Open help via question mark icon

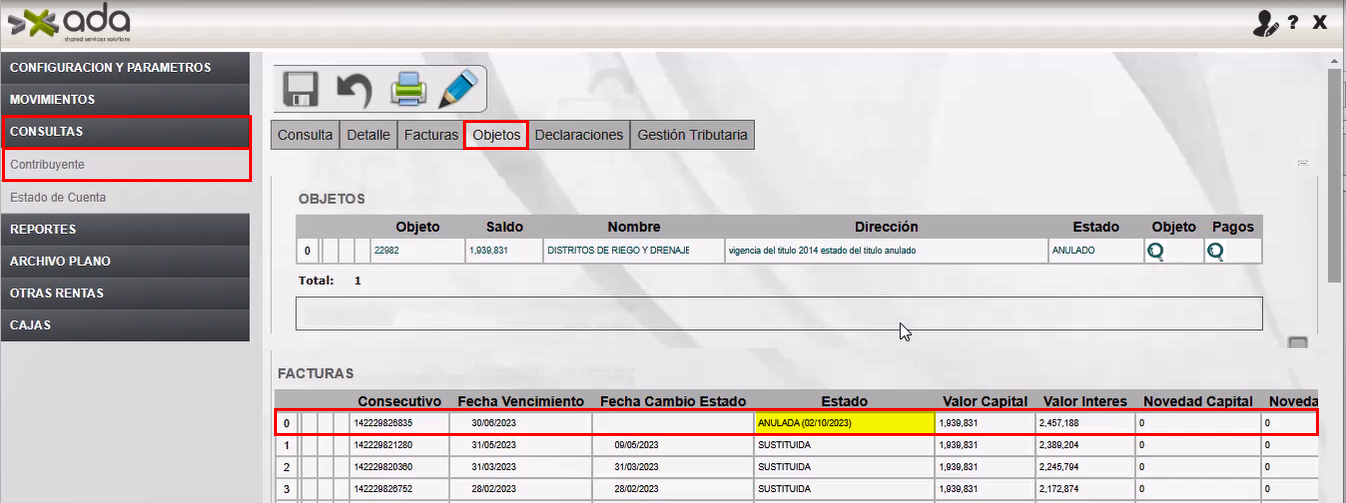click(x=1293, y=23)
